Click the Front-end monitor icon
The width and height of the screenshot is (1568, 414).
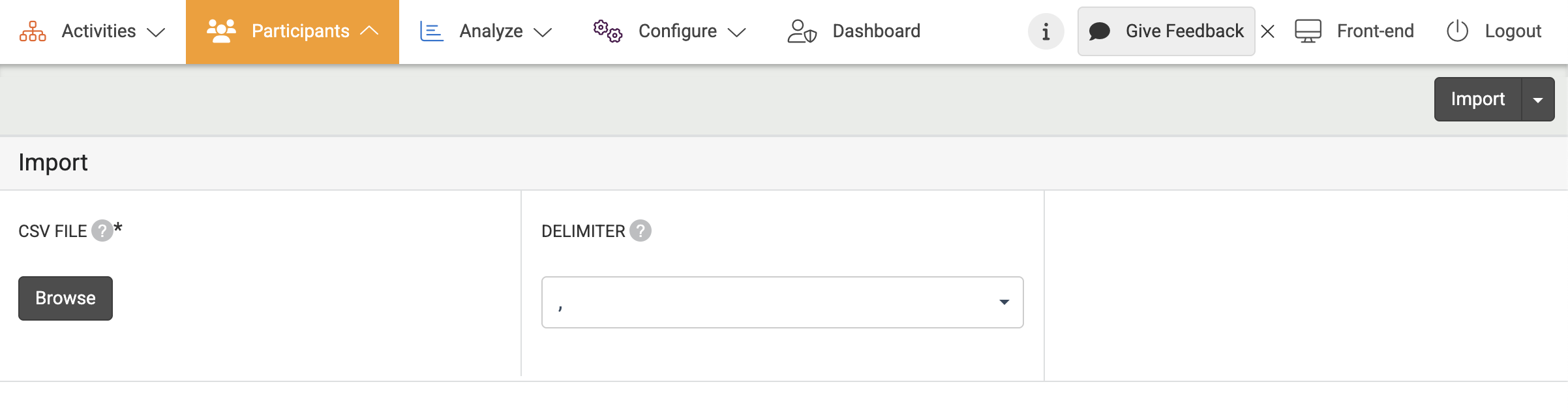click(x=1308, y=31)
